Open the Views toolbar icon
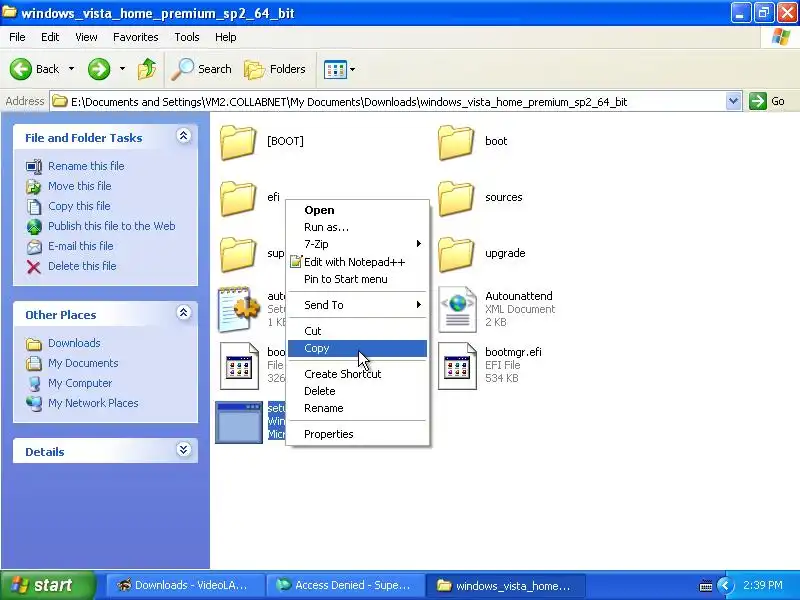 [x=335, y=69]
